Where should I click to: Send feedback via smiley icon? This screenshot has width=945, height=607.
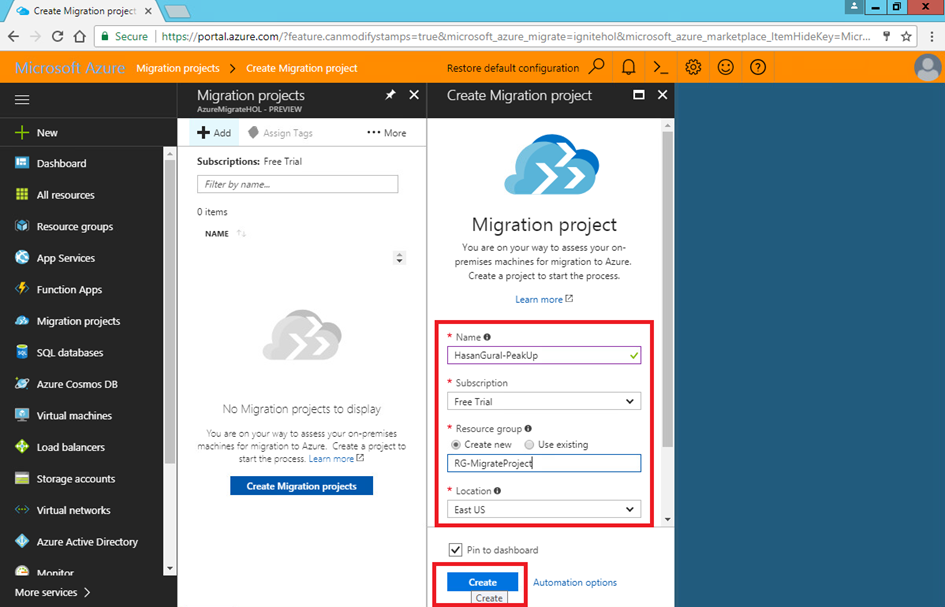[726, 68]
